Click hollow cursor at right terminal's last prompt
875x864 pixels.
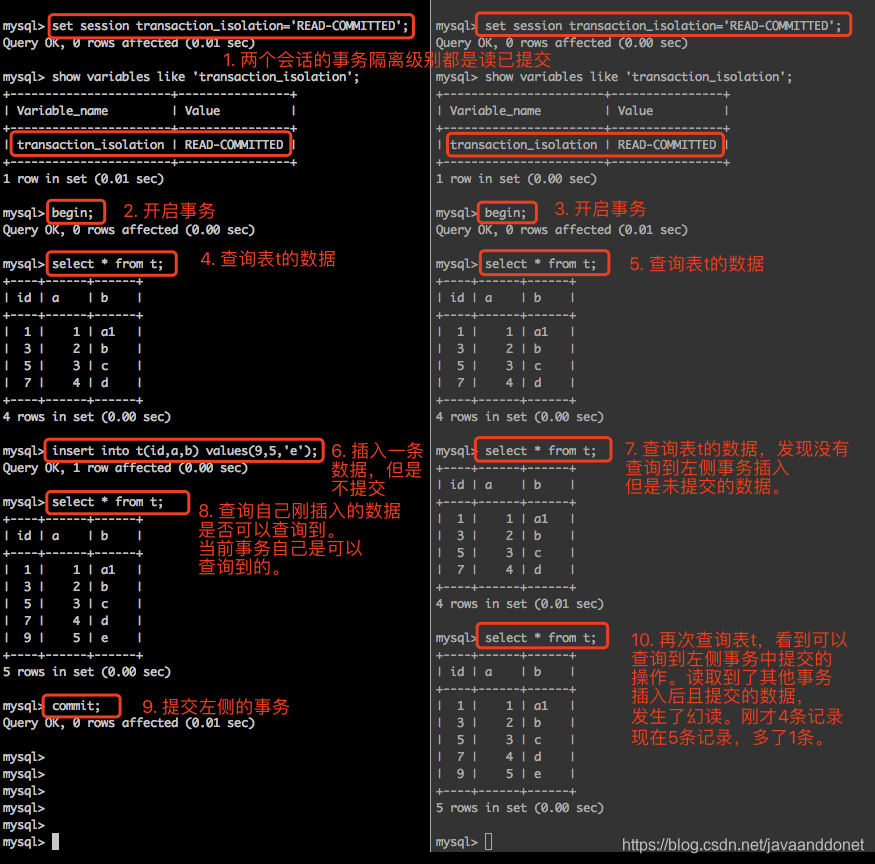[x=488, y=842]
